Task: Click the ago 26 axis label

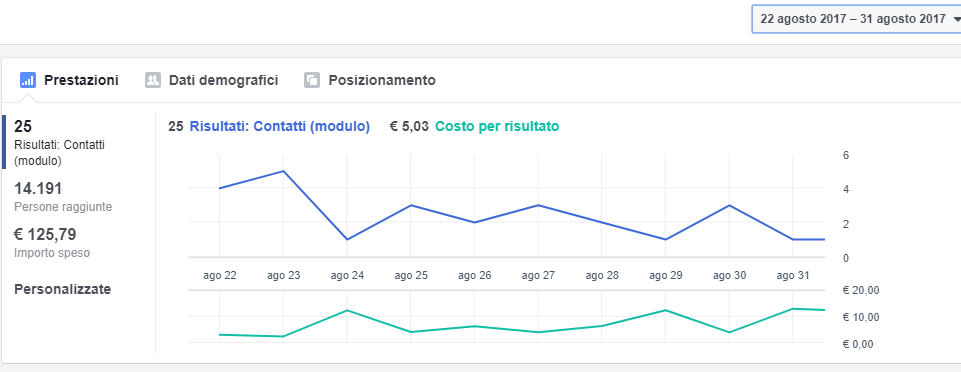Action: click(x=475, y=276)
